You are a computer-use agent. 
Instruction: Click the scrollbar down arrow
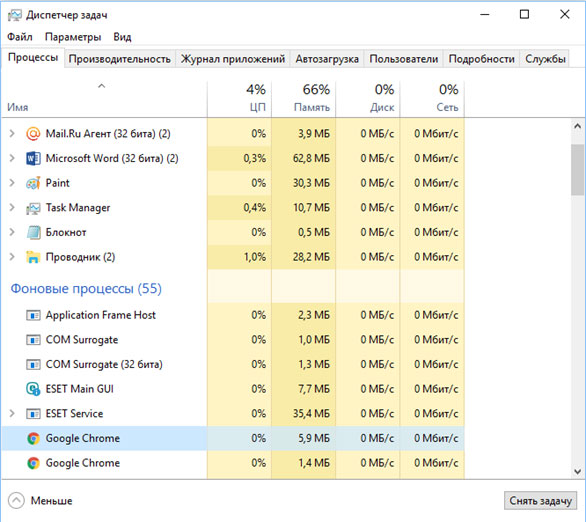pyautogui.click(x=577, y=472)
